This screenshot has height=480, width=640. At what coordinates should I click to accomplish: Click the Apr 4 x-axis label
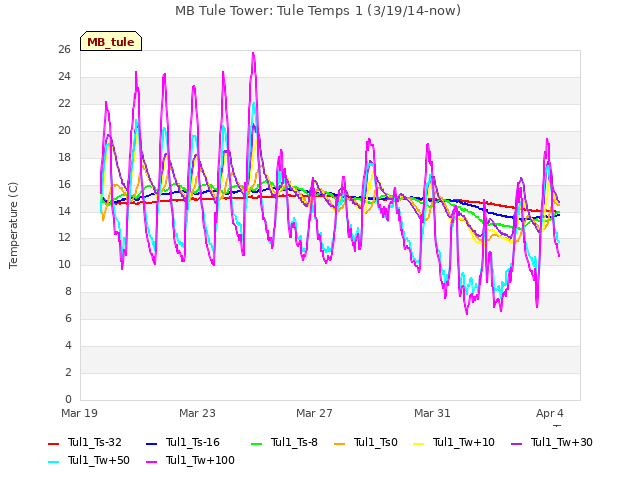(550, 413)
